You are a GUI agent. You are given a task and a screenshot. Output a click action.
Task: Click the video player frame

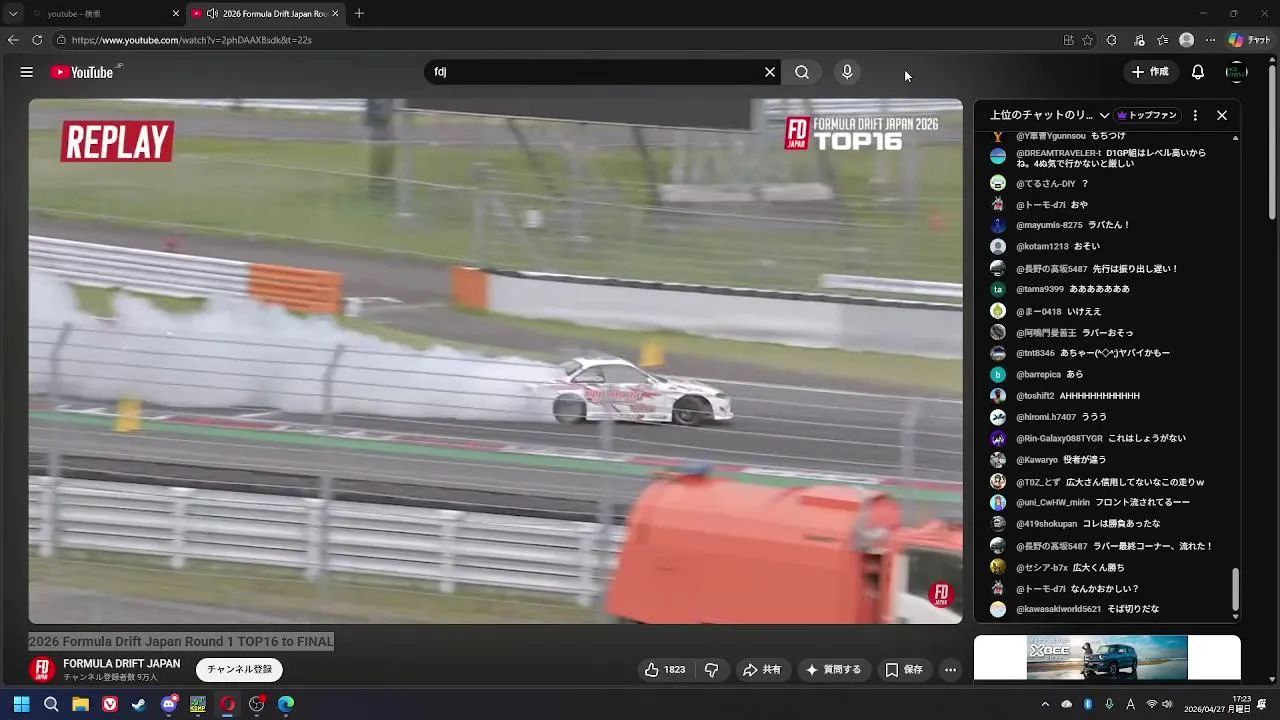pos(495,361)
